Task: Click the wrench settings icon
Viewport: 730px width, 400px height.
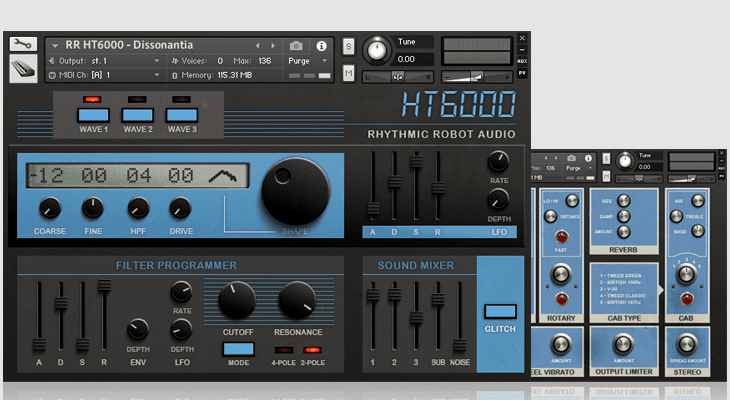Action: pyautogui.click(x=24, y=45)
